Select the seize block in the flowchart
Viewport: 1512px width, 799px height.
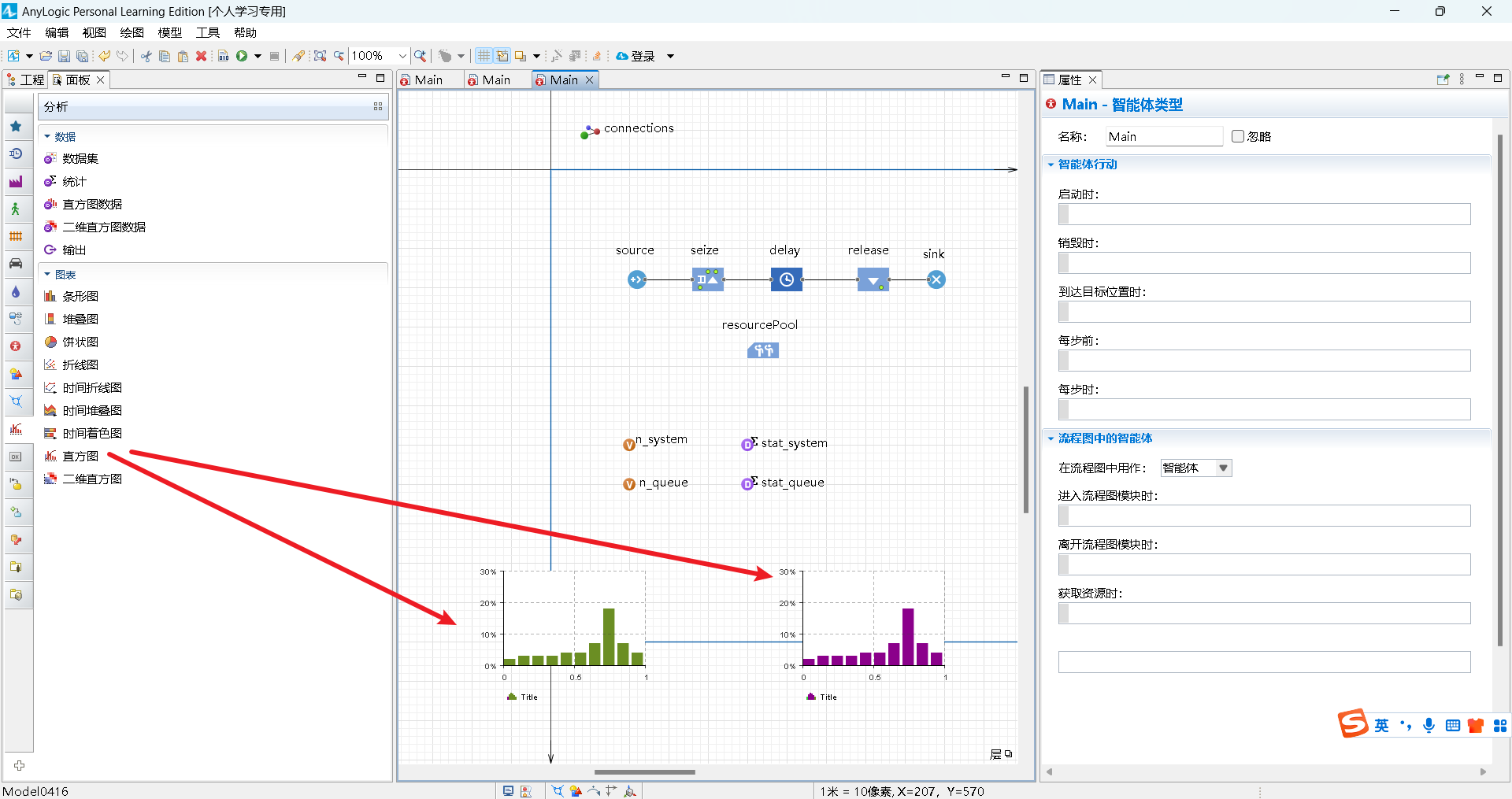tap(708, 279)
